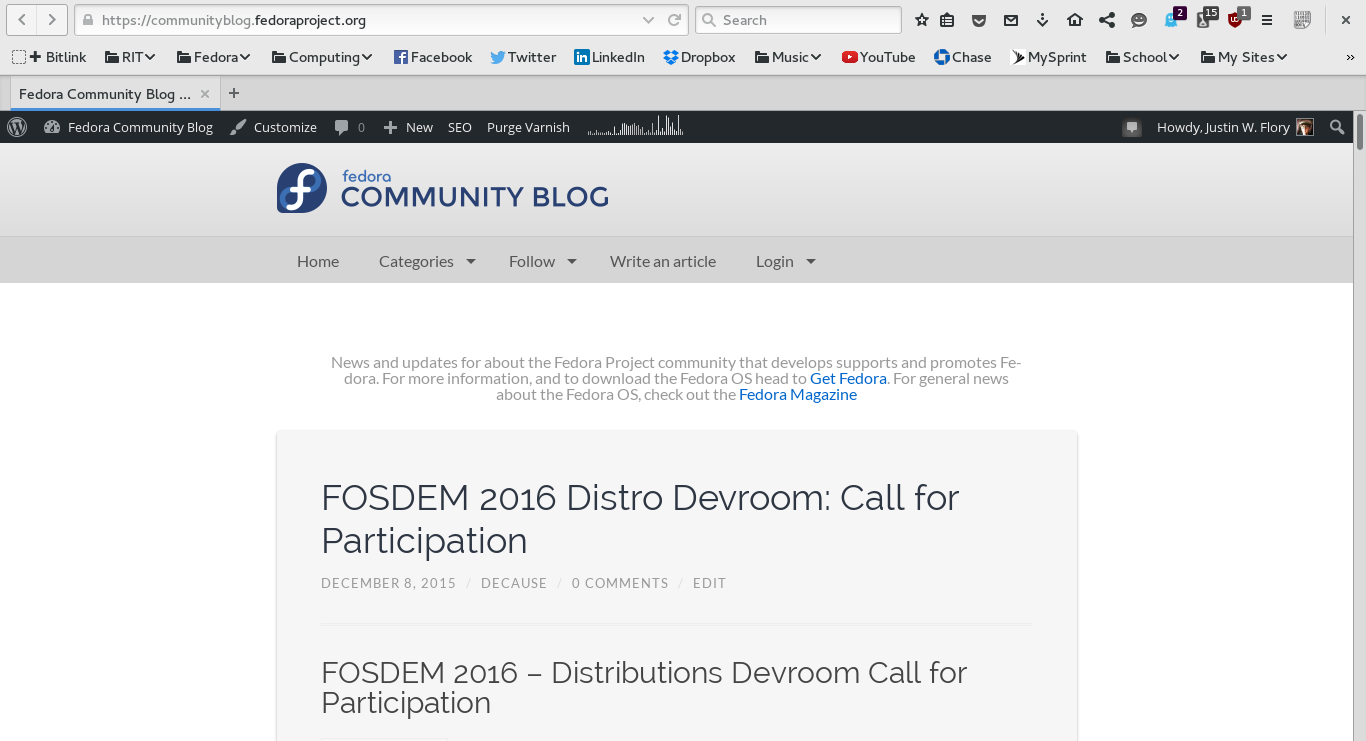
Task: Click the WordPress logo in admin bar
Action: pos(17,127)
